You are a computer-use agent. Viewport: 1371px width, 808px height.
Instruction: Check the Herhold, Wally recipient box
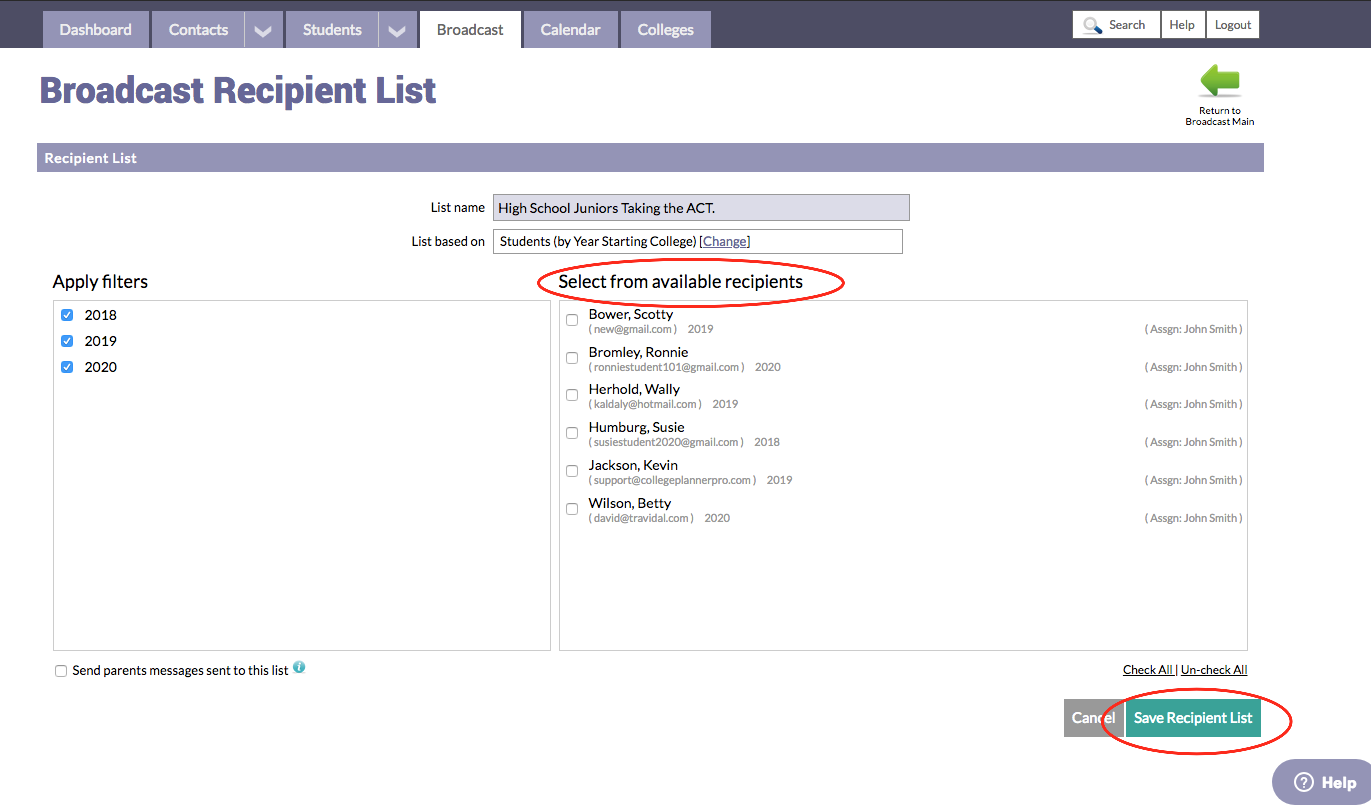coord(572,395)
